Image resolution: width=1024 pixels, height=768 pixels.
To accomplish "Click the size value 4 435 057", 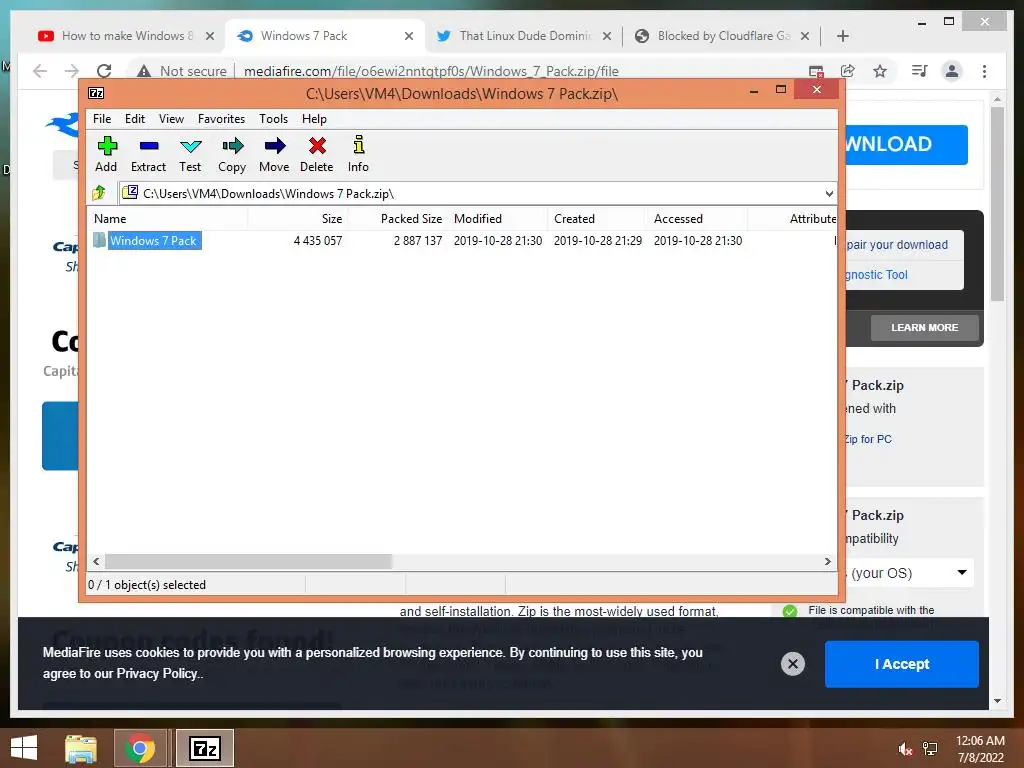I will click(x=317, y=240).
